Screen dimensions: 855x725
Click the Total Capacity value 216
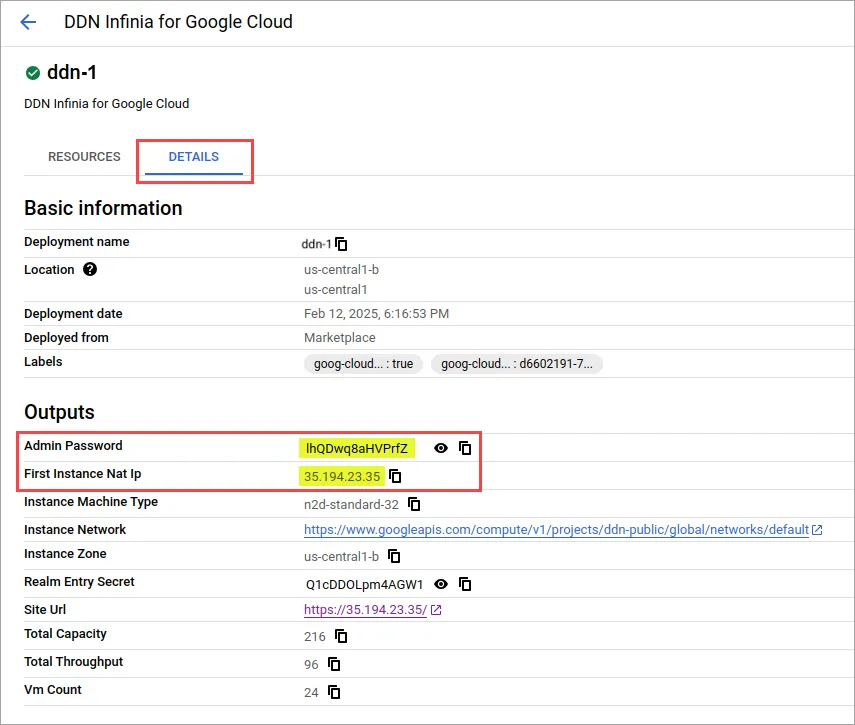[315, 637]
